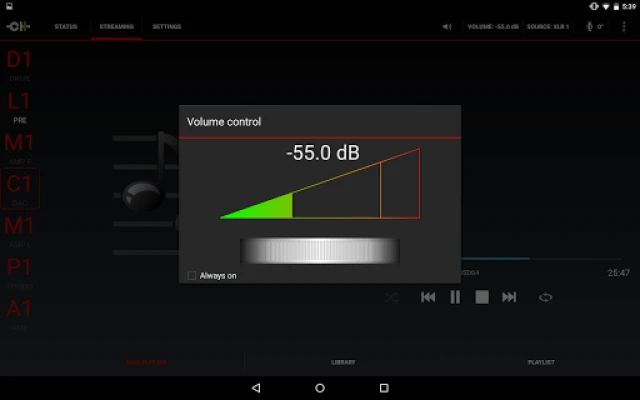Click the speaker volume icon in top bar
Viewport: 640px width, 400px height.
pyautogui.click(x=446, y=26)
